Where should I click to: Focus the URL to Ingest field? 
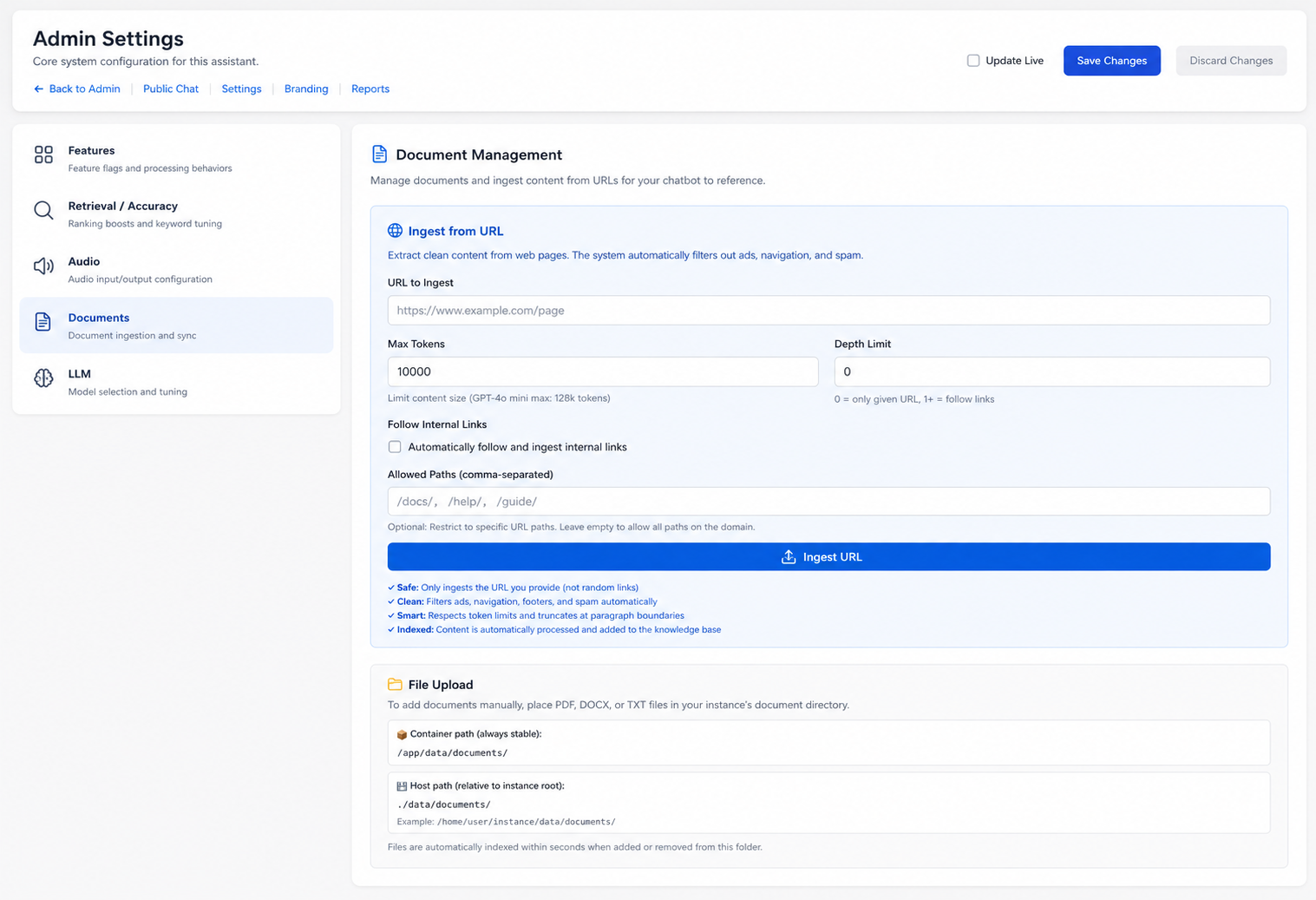(828, 311)
